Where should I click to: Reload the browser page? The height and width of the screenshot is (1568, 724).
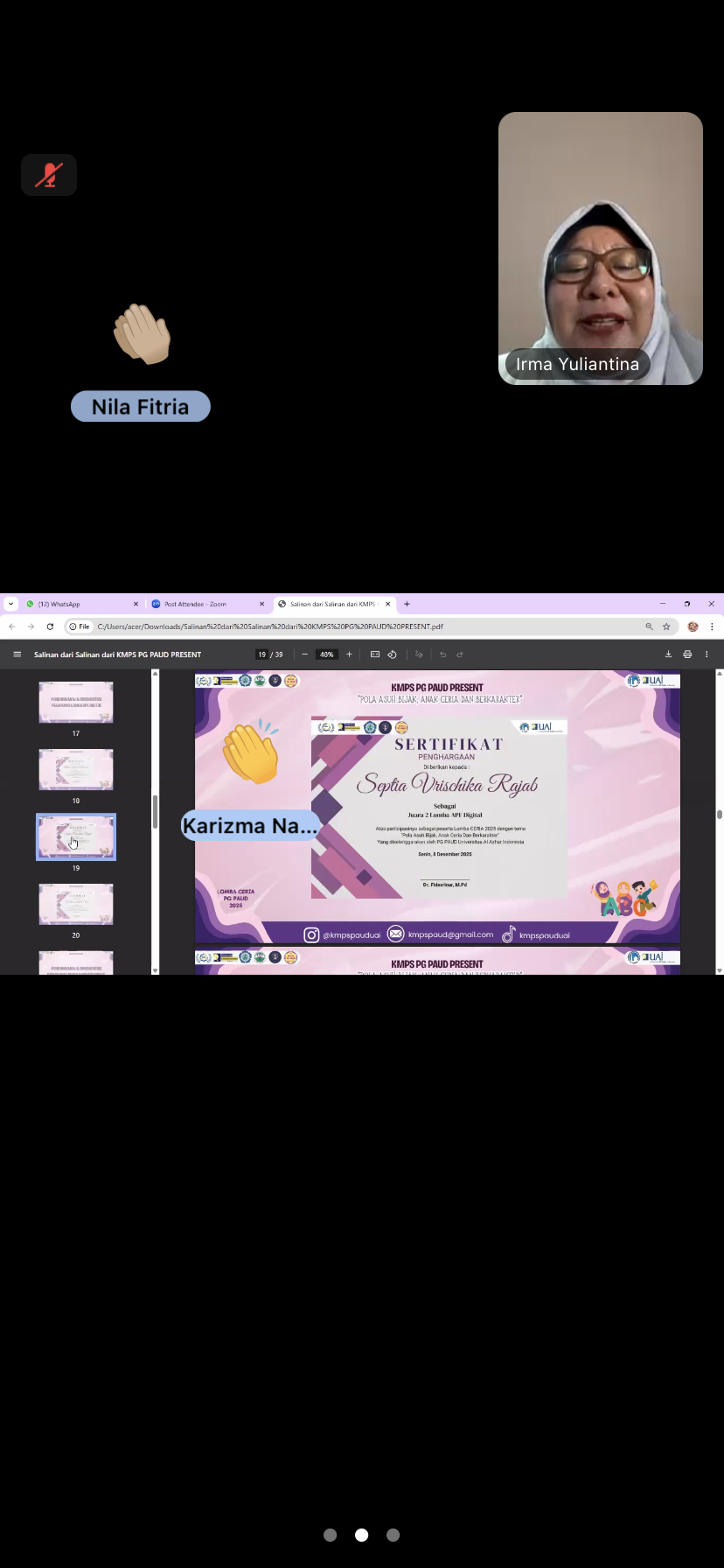pyautogui.click(x=50, y=626)
